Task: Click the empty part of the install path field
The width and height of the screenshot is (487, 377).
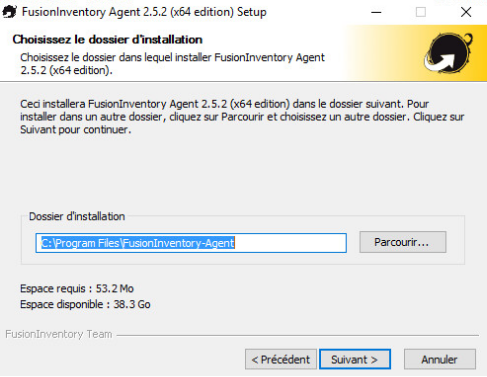Action: 290,243
